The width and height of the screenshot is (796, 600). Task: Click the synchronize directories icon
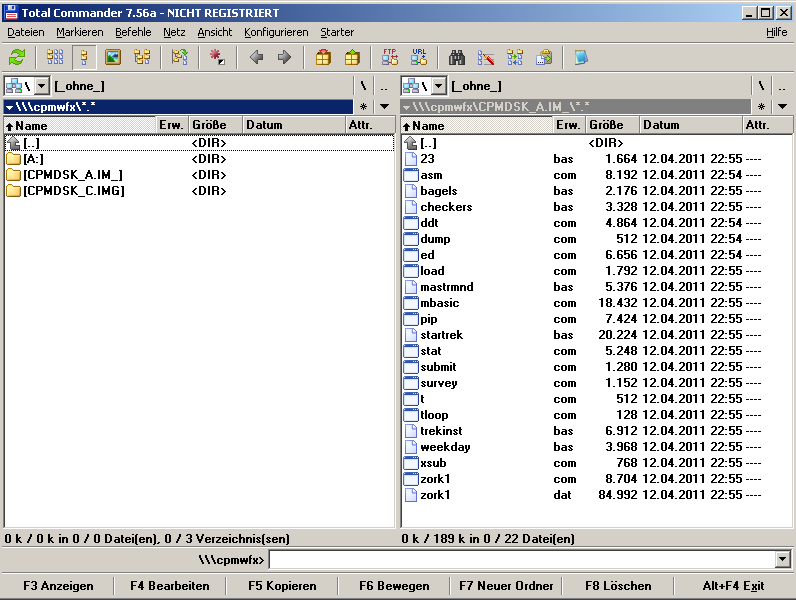pos(515,57)
